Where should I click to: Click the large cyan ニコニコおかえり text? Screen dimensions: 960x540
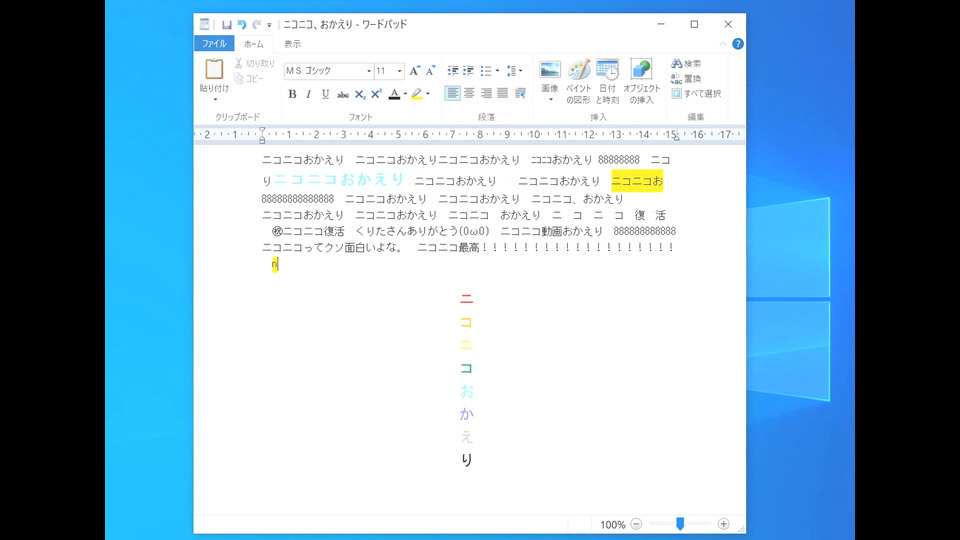point(339,179)
